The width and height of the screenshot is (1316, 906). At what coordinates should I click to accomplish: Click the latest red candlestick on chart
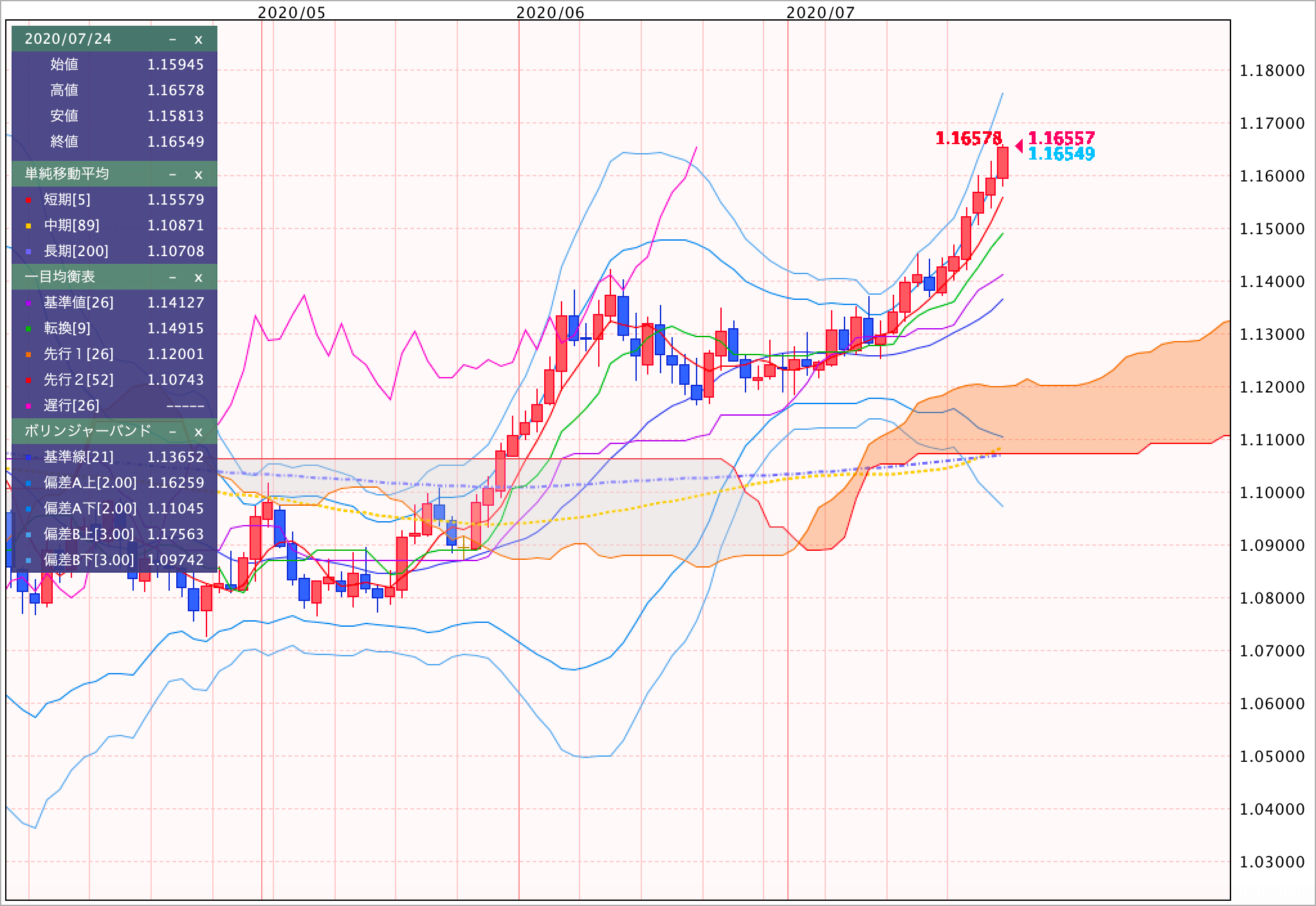(x=1003, y=163)
